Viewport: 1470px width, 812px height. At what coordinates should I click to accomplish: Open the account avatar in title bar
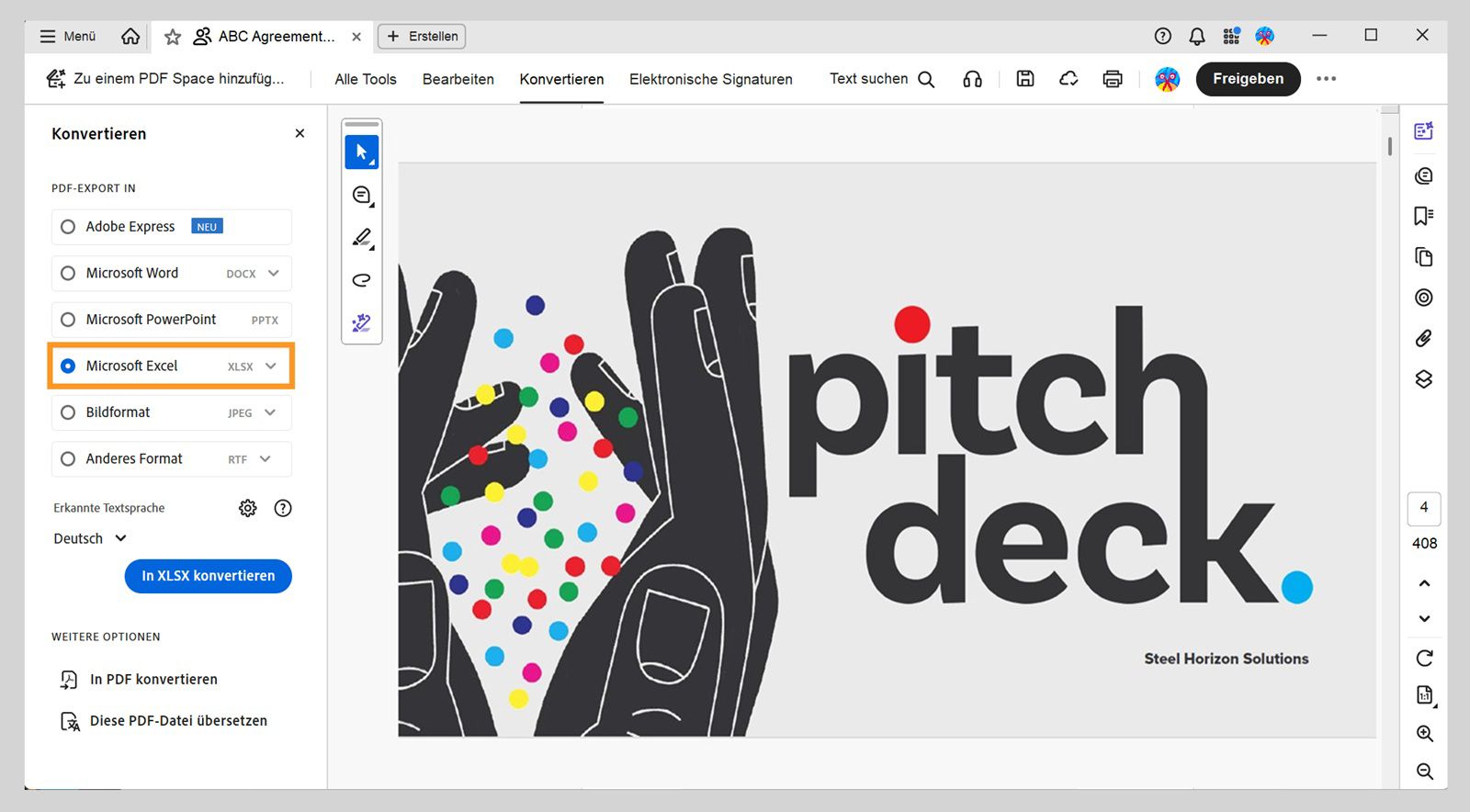pos(1265,36)
